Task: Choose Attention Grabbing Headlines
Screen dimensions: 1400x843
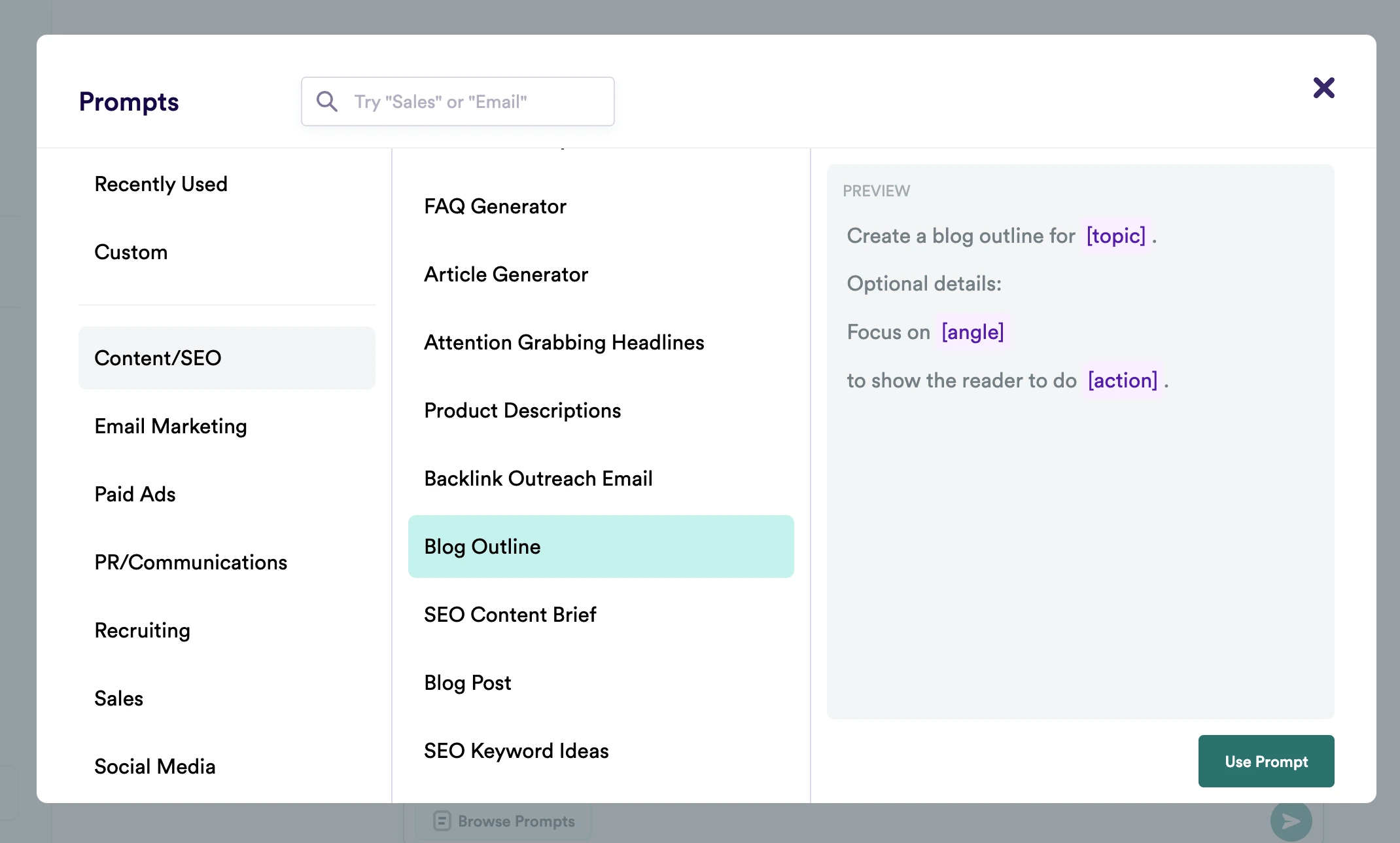Action: 564,342
